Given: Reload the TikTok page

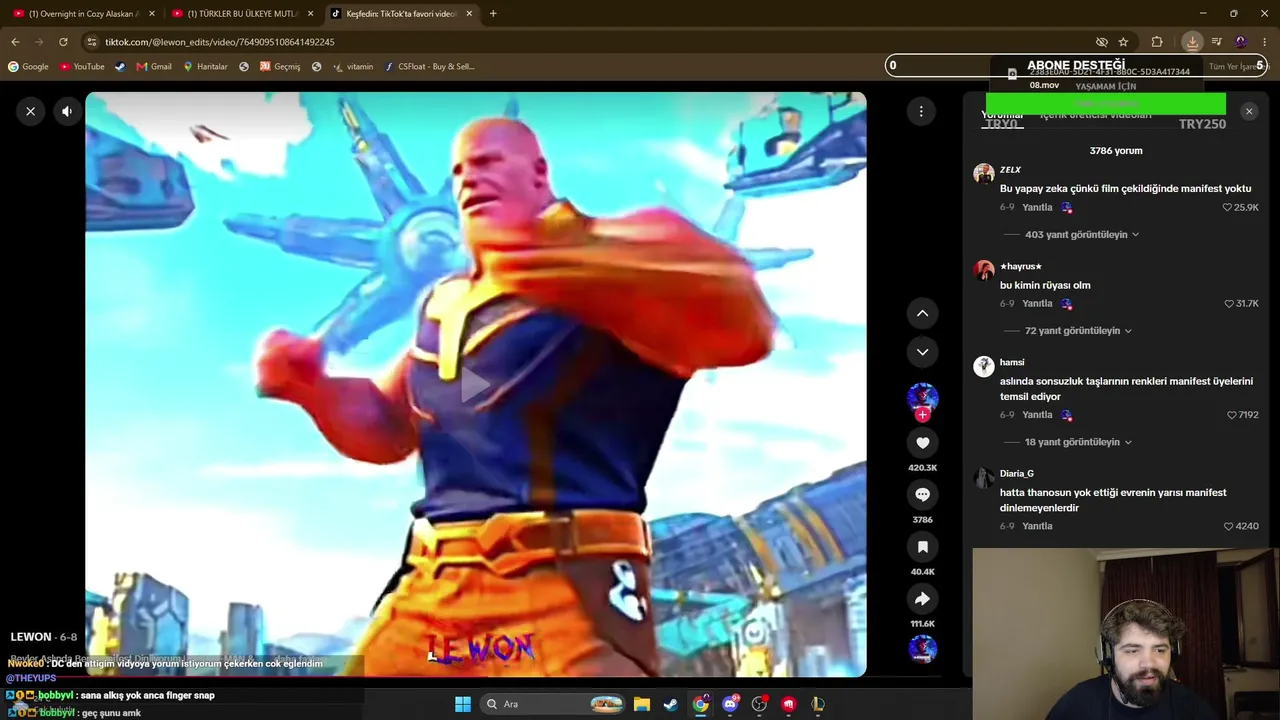Looking at the screenshot, I should 63,42.
